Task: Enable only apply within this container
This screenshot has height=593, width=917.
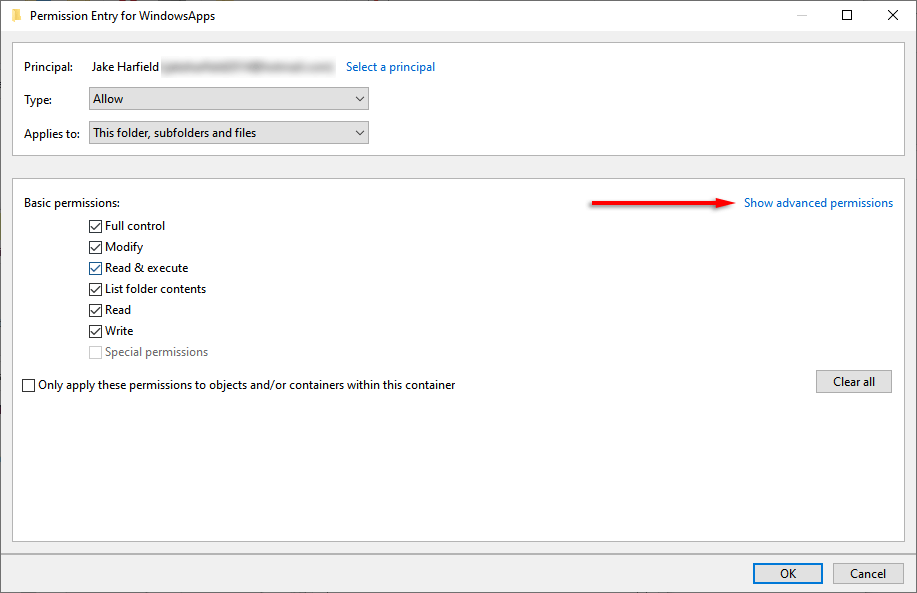Action: pos(28,385)
